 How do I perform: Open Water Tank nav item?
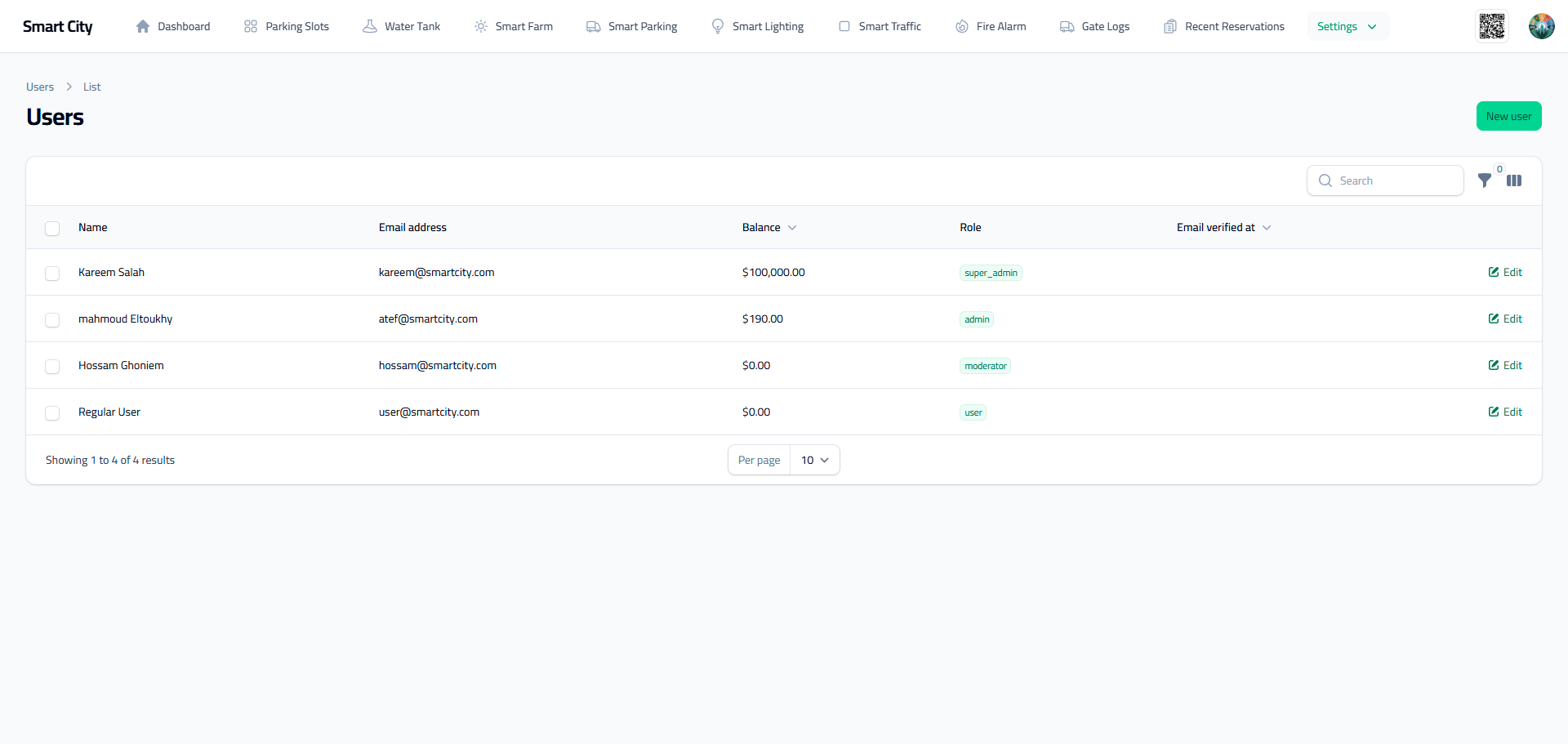(402, 26)
